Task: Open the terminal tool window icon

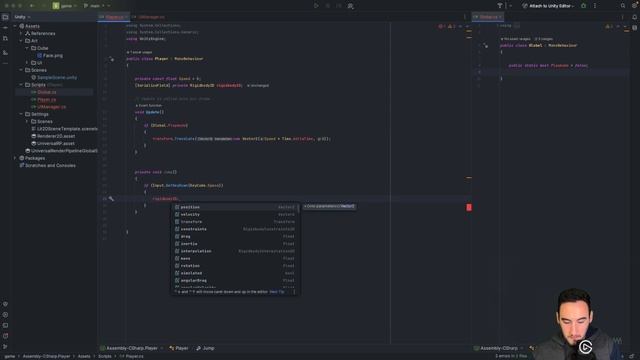Action: pos(5,325)
